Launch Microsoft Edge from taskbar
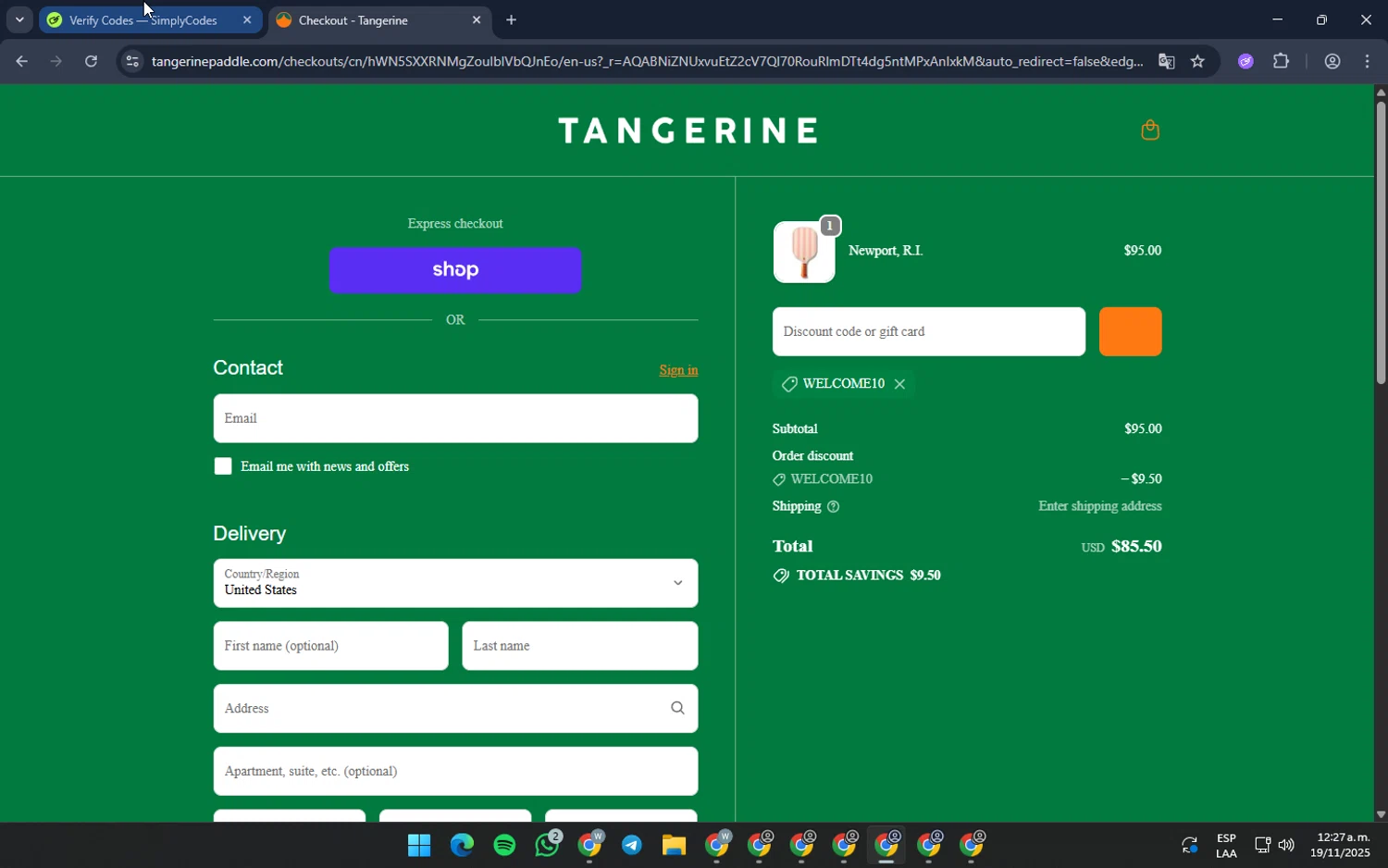This screenshot has height=868, width=1388. 462,845
